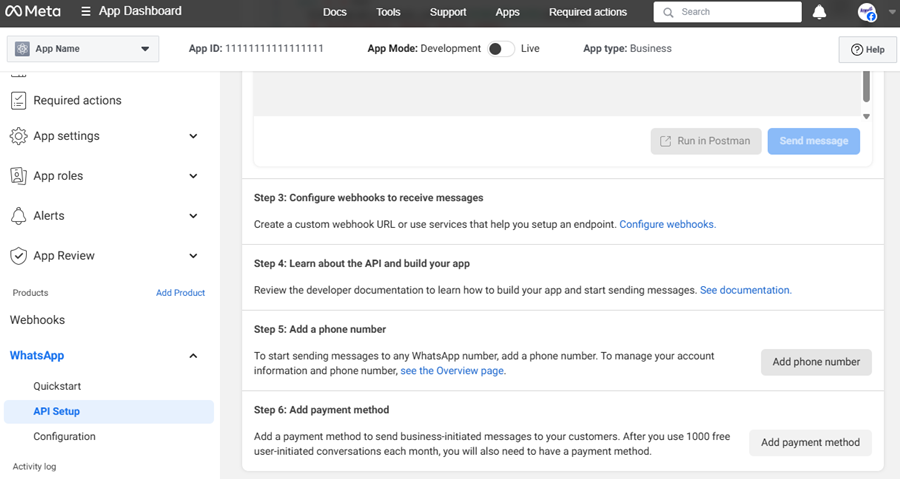Image resolution: width=900 pixels, height=479 pixels.
Task: Collapse the WhatsApp section
Action: (193, 356)
